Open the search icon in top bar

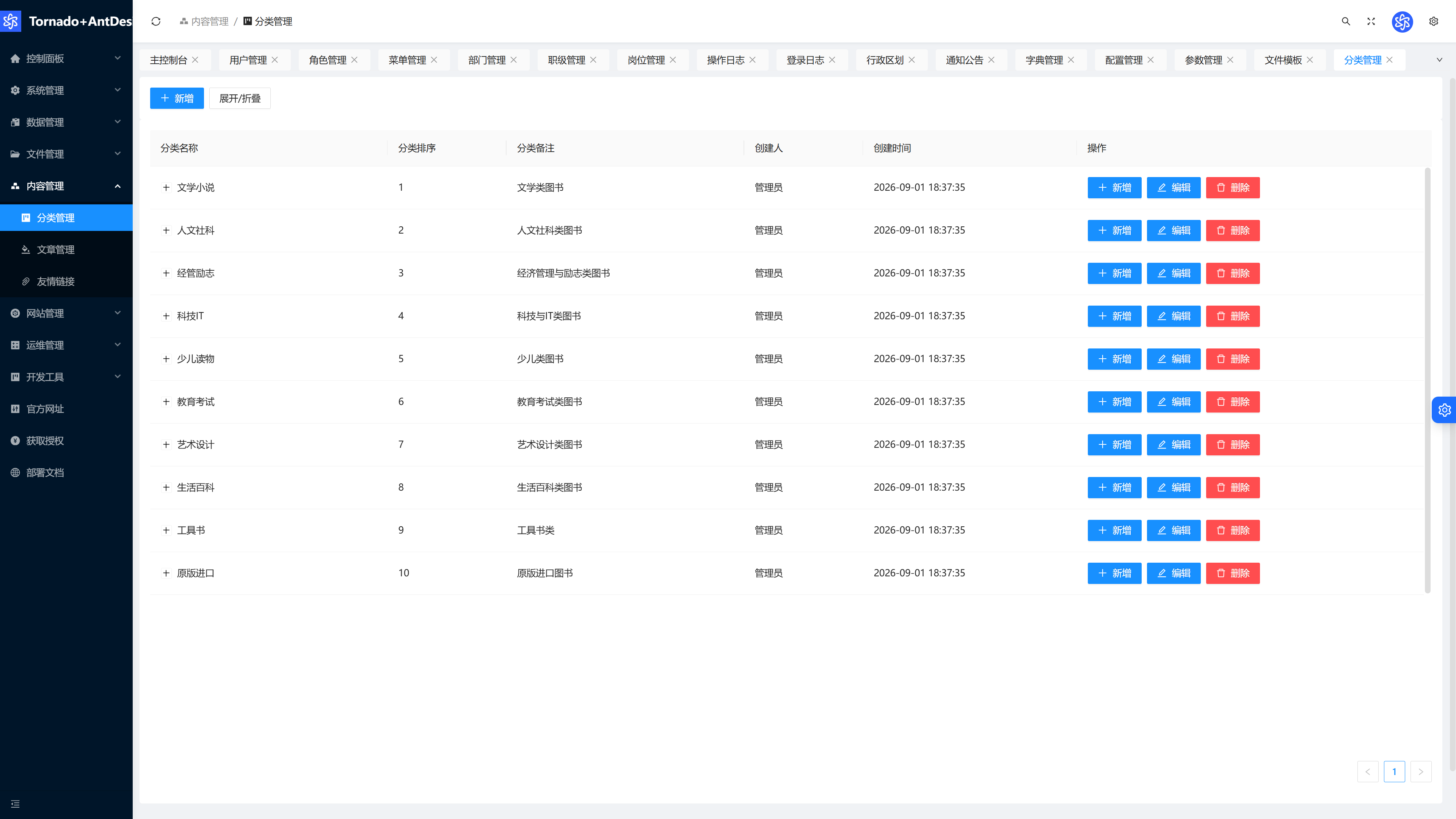tap(1346, 22)
